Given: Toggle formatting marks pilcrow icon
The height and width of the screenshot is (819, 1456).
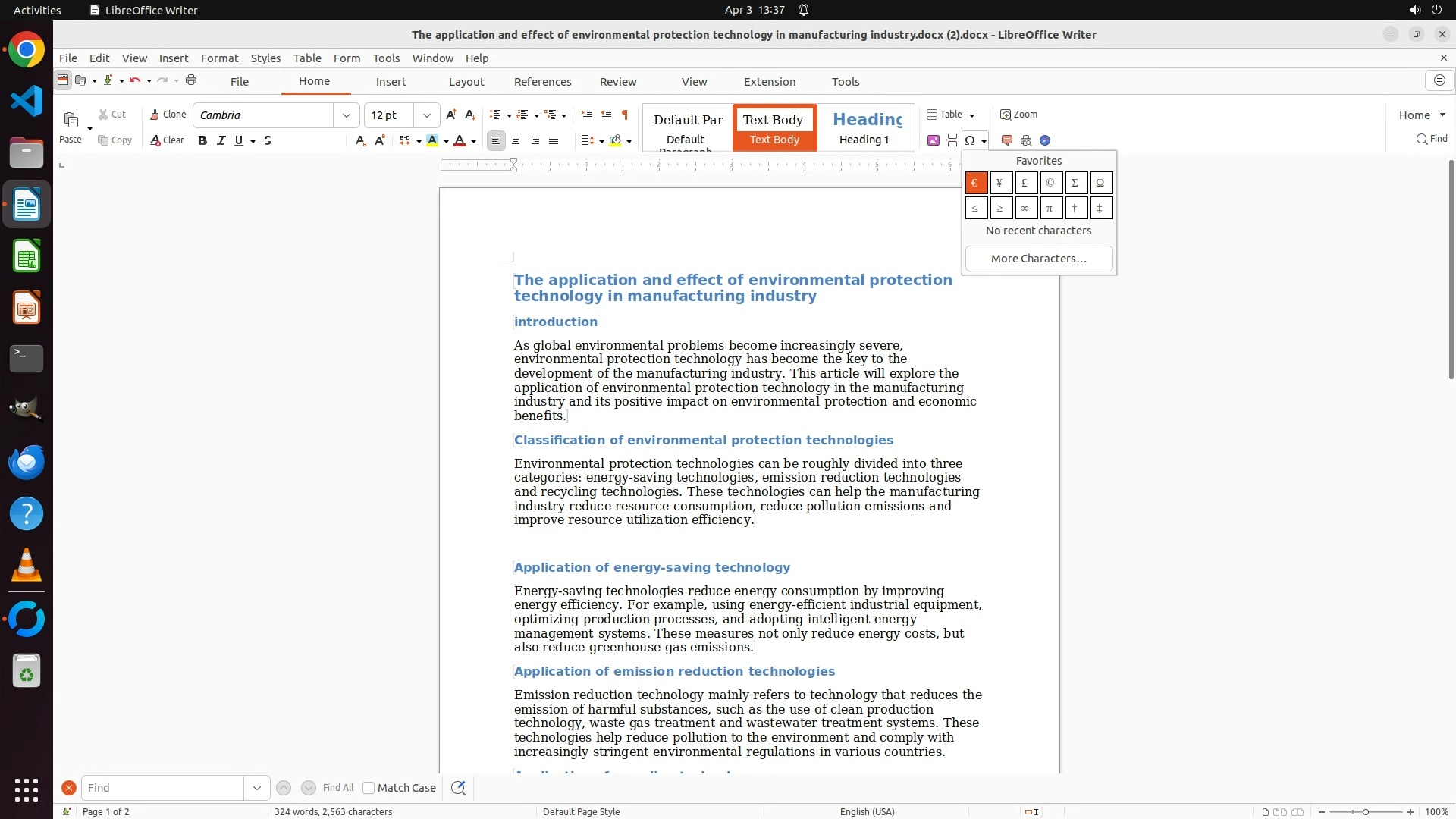Looking at the screenshot, I should click(625, 115).
